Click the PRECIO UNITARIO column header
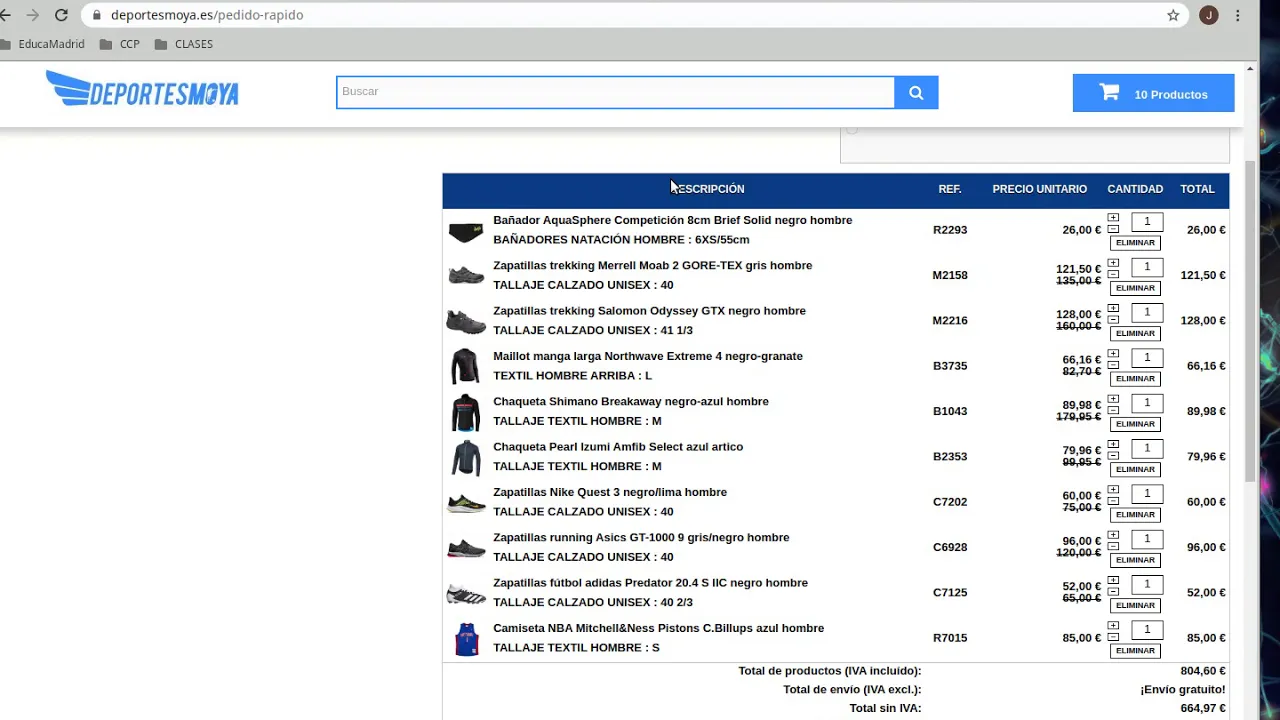This screenshot has width=1280, height=720. pos(1039,189)
